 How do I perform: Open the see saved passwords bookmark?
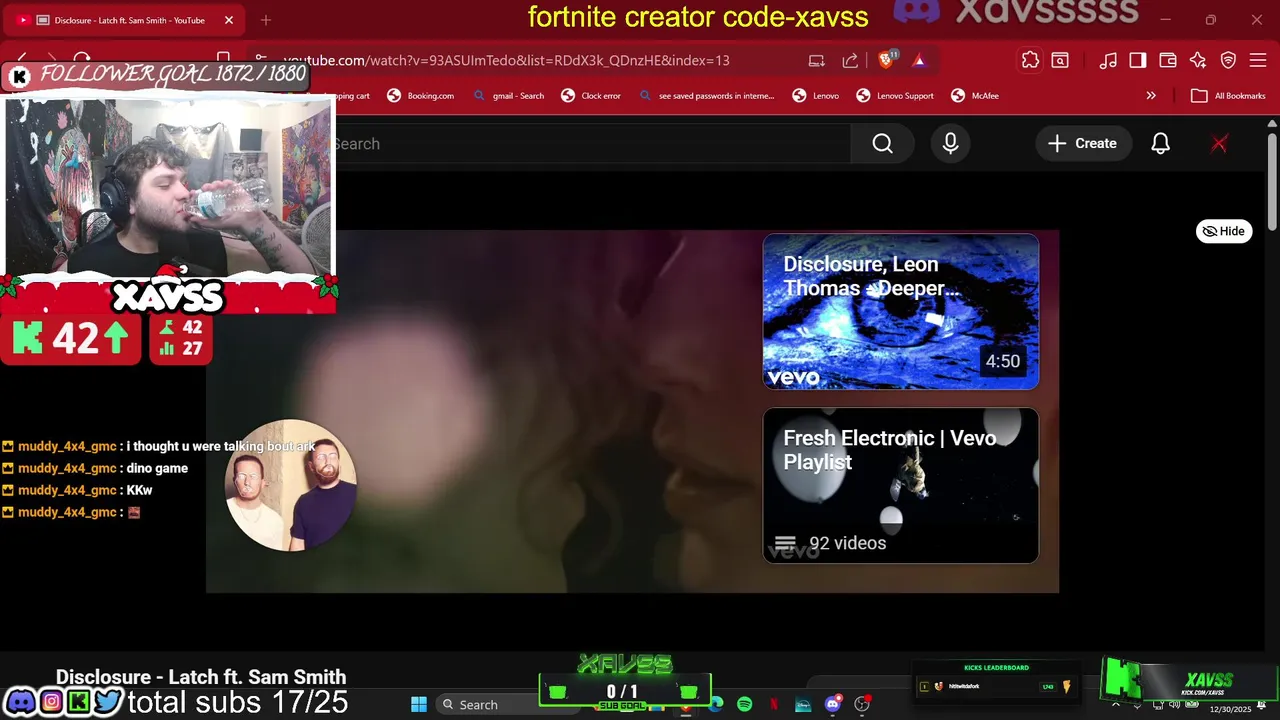[x=705, y=96]
